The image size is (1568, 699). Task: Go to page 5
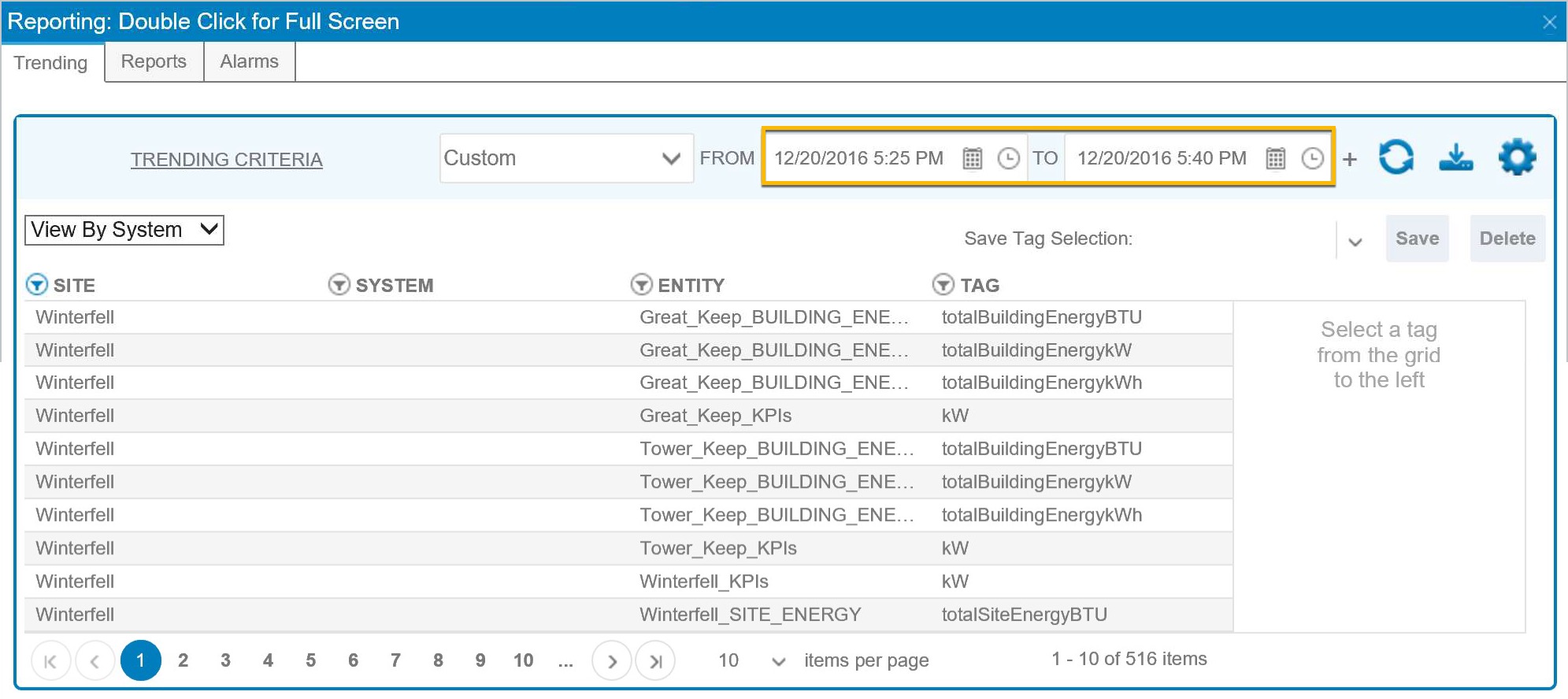coord(310,660)
